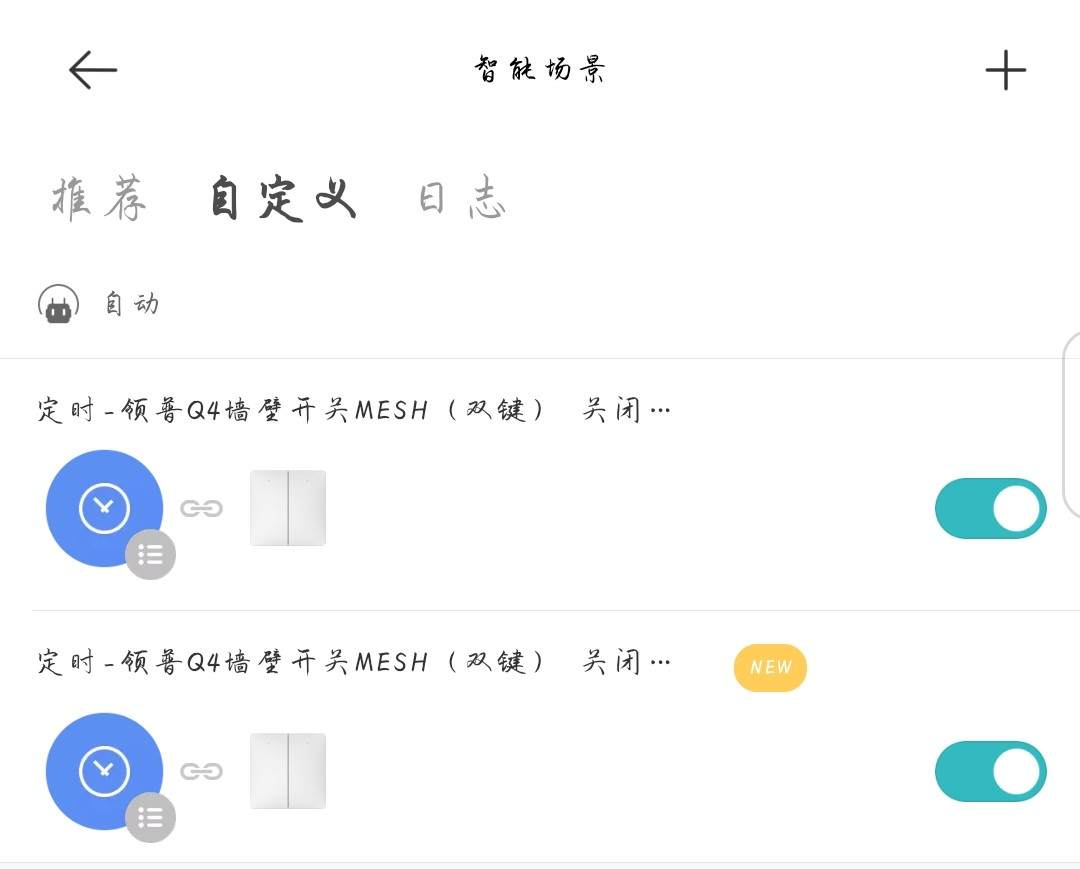The image size is (1080, 869).
Task: Open the 日志 log tab
Action: tap(462, 198)
